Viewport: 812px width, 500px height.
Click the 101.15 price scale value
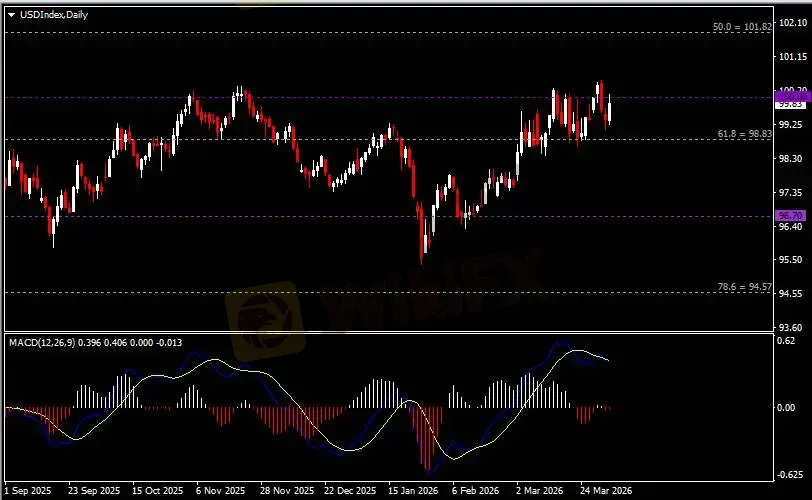(793, 57)
